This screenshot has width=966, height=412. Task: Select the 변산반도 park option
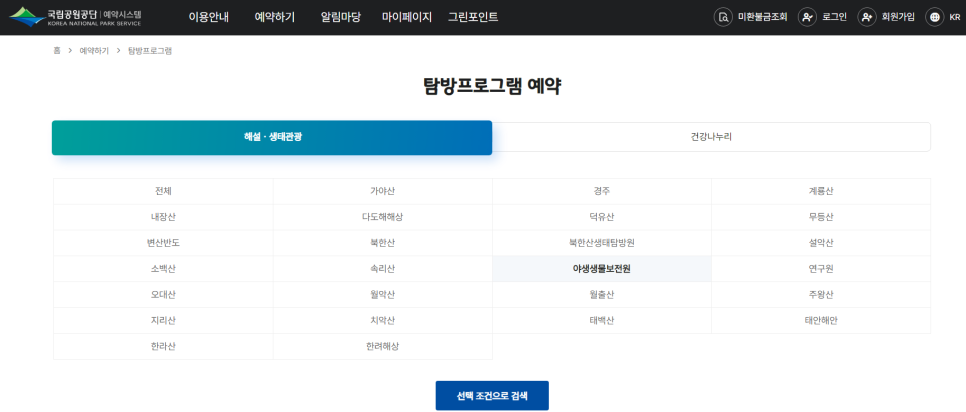(163, 243)
